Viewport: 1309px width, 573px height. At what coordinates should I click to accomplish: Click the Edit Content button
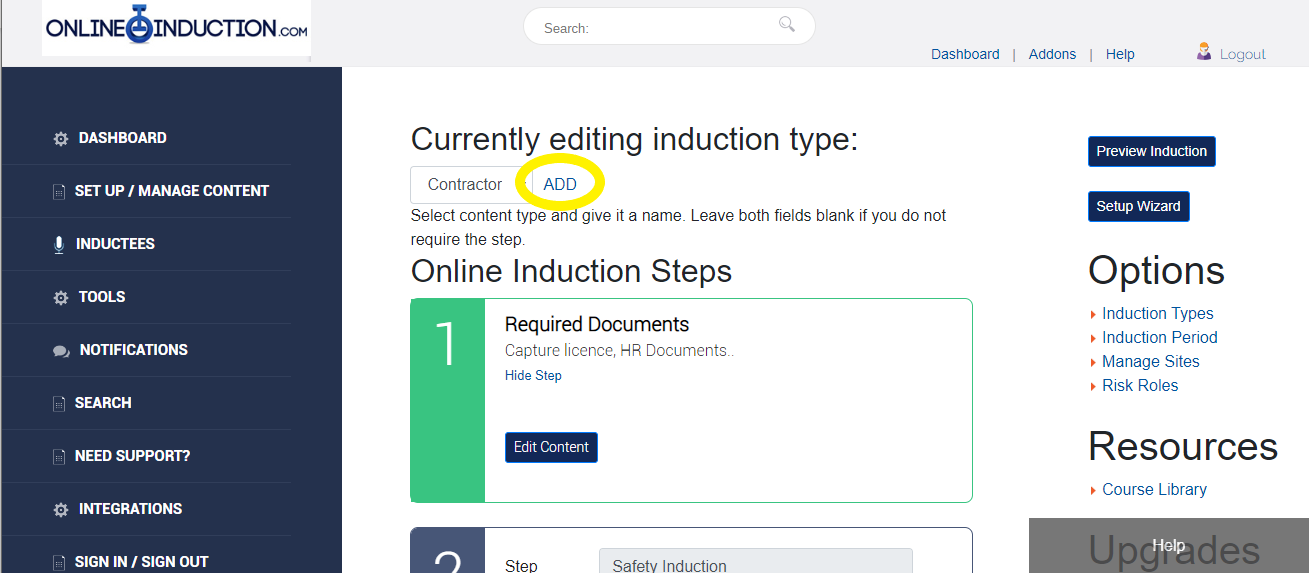click(551, 447)
